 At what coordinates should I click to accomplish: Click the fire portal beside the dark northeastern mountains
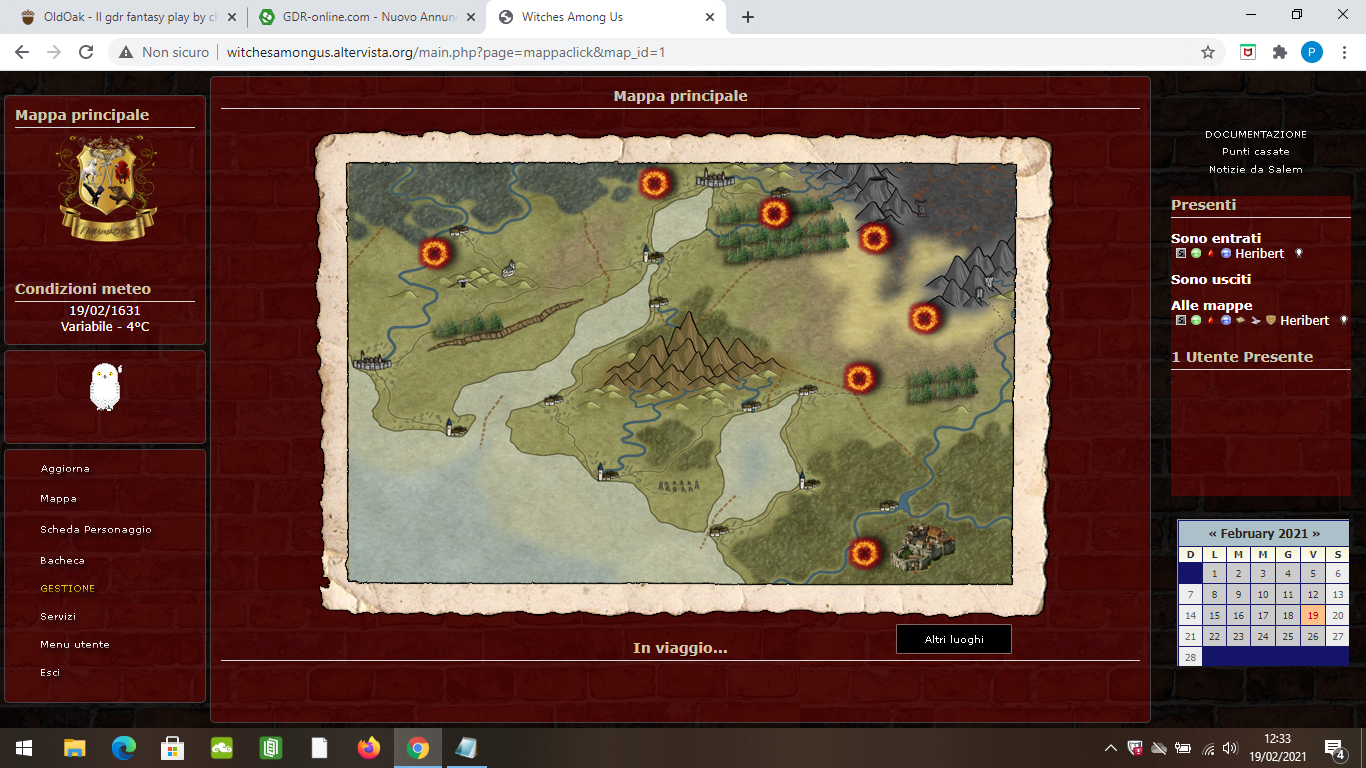click(x=874, y=238)
